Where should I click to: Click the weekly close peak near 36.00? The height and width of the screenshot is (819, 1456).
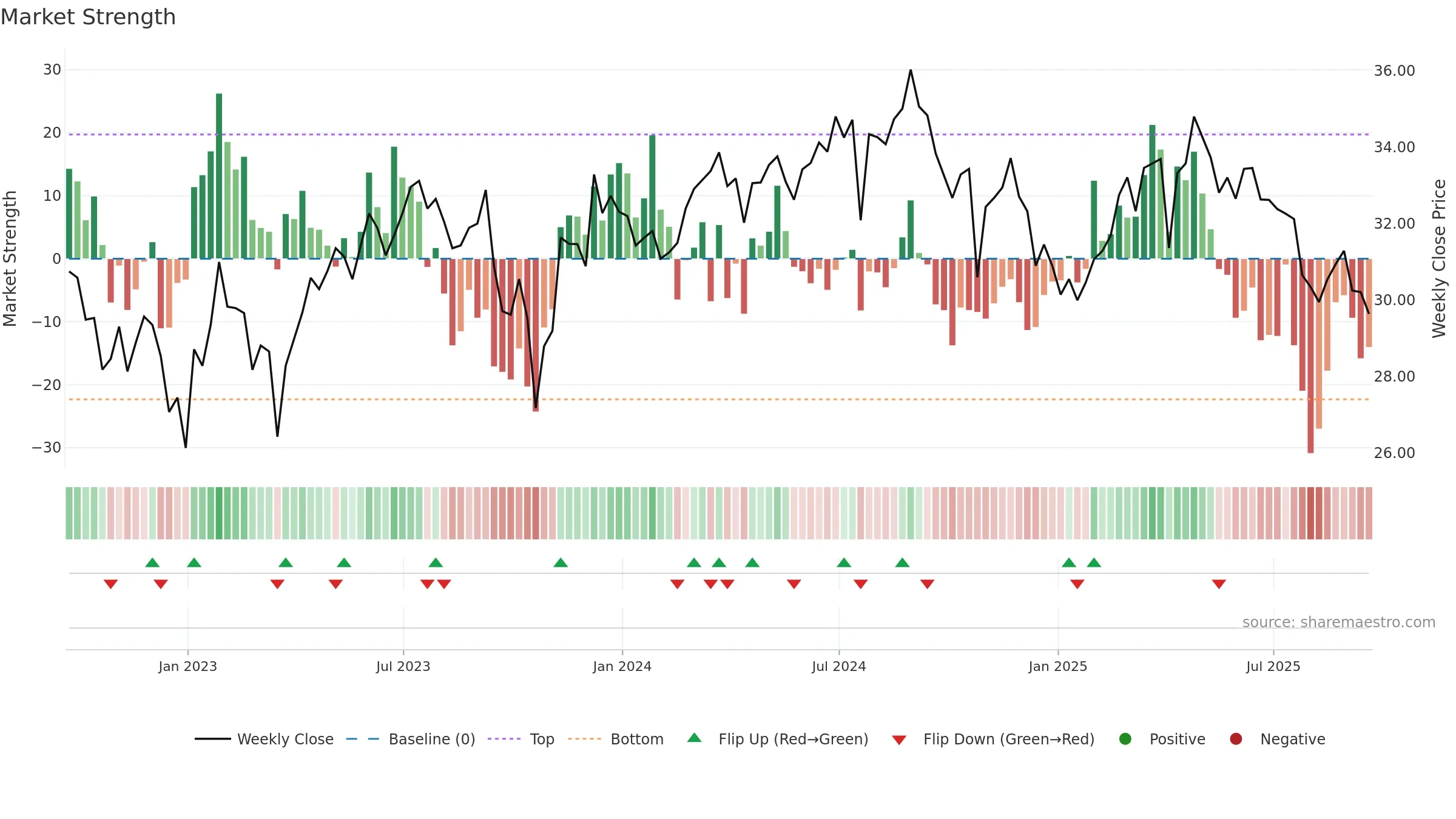[911, 71]
